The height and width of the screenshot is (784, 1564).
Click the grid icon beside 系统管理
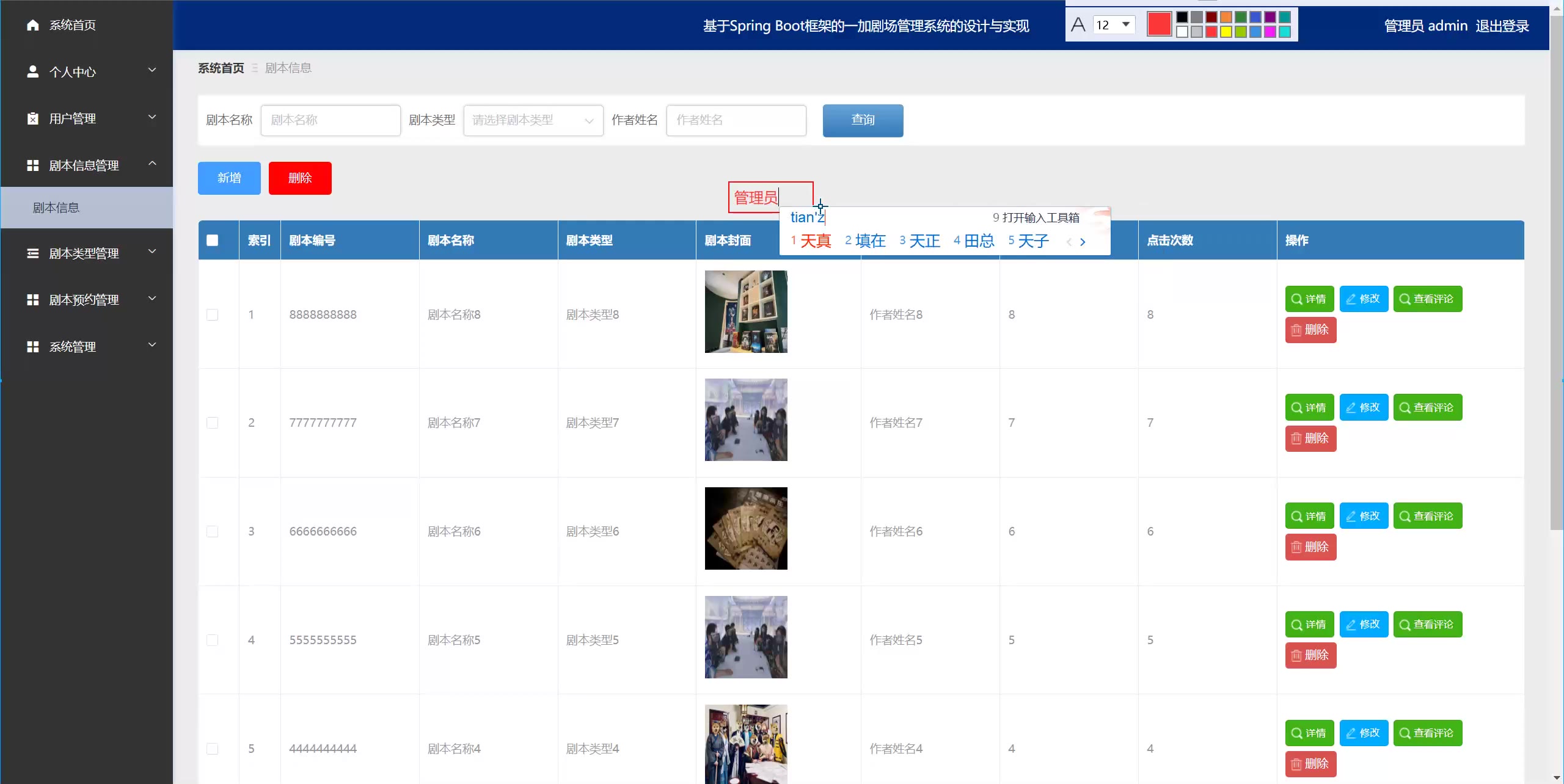point(33,347)
